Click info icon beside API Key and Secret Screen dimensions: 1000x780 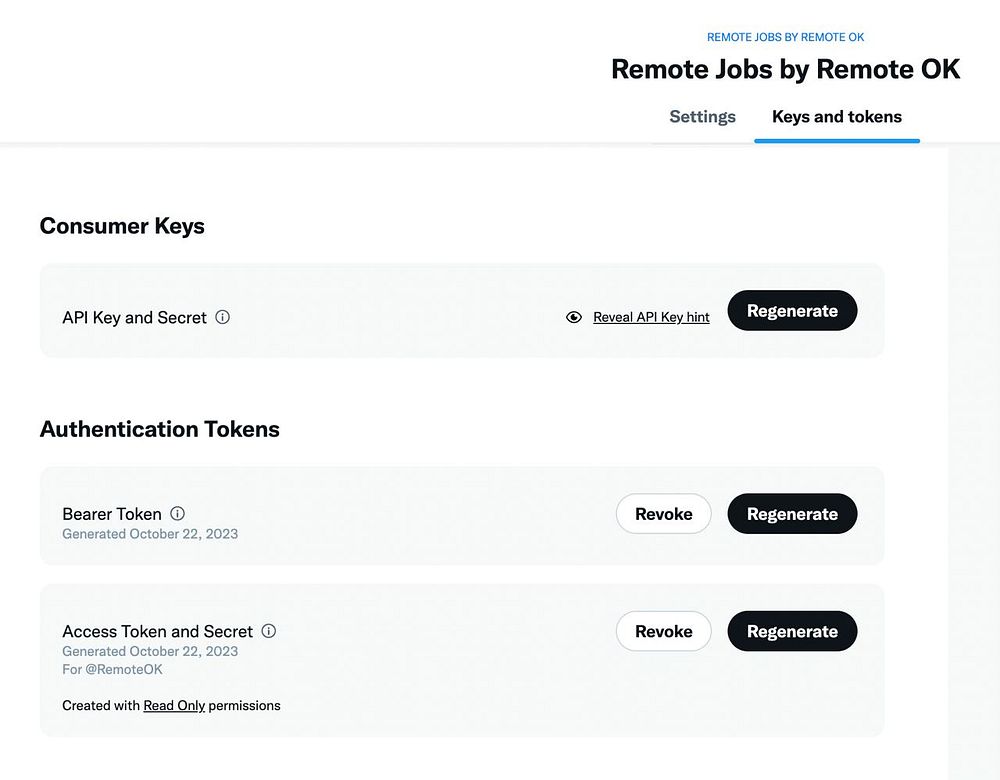(x=223, y=317)
